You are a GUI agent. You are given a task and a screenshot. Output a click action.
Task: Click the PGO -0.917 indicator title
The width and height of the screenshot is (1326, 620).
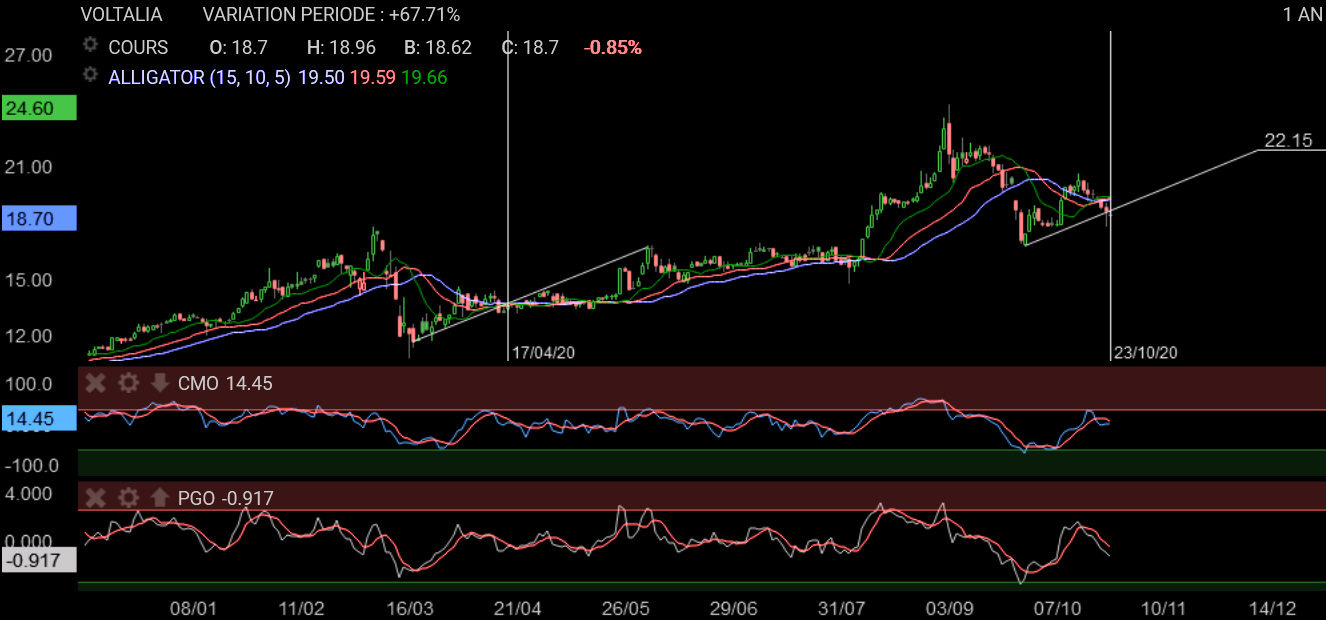(226, 497)
